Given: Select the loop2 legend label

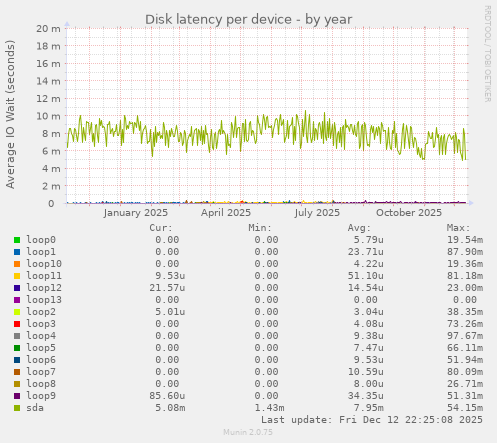Looking at the screenshot, I should pos(41,312).
